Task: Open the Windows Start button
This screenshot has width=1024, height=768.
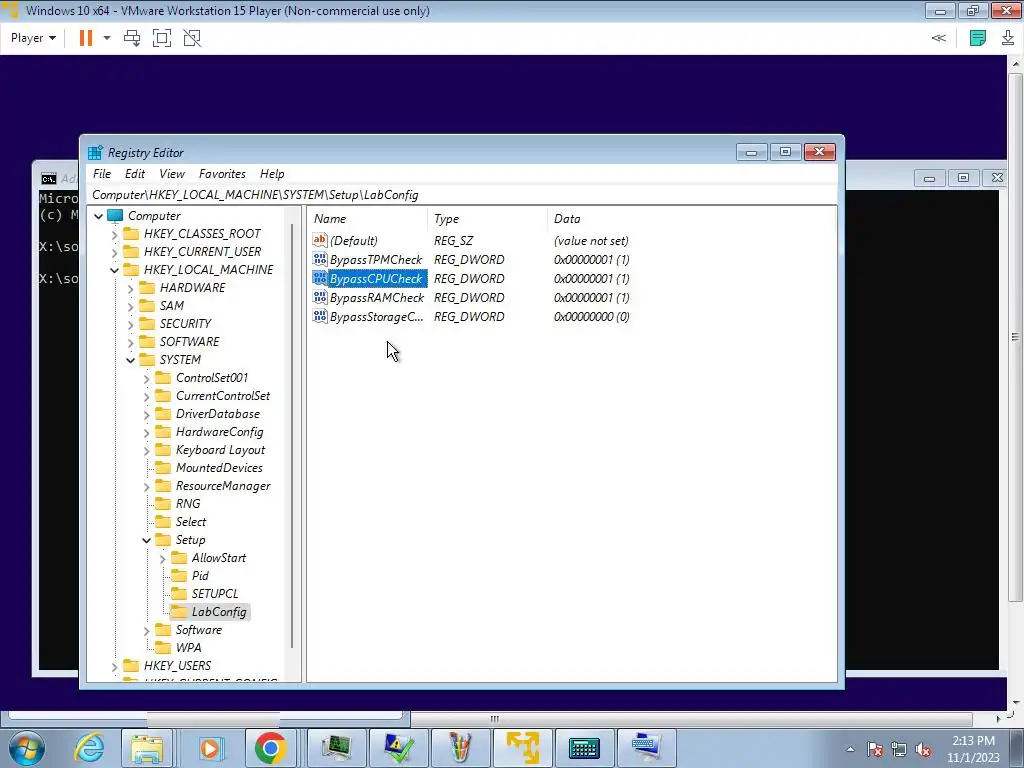Action: [x=25, y=748]
